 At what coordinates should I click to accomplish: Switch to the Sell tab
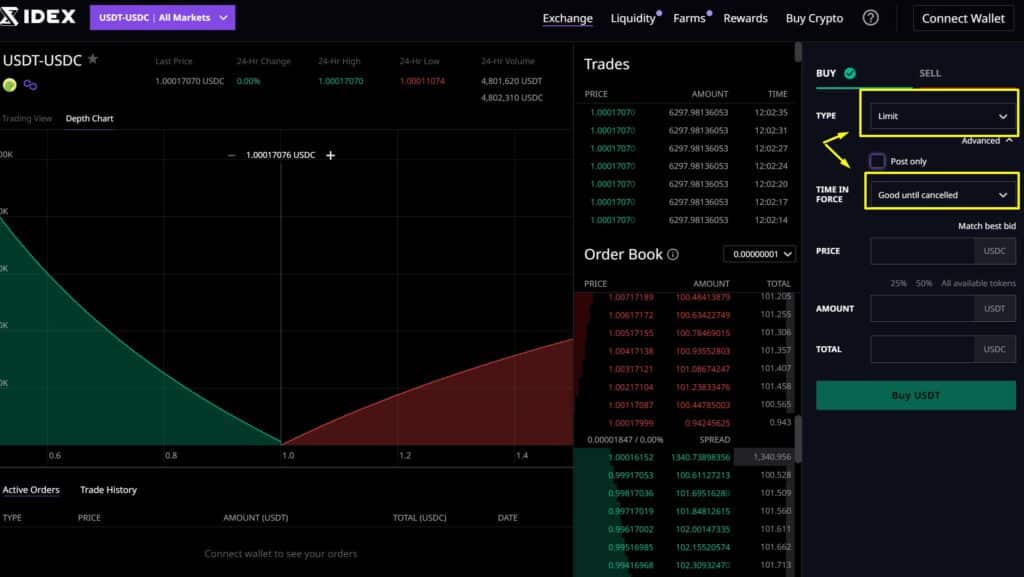pos(930,73)
